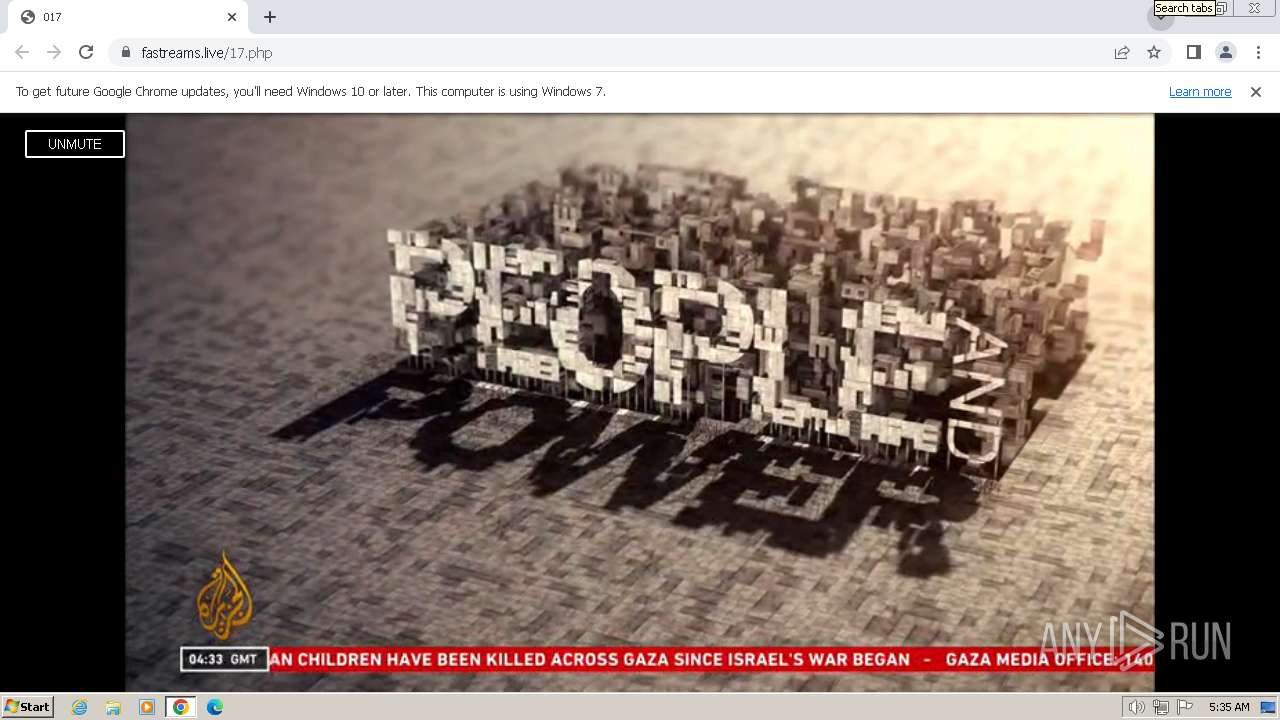The image size is (1280, 720).
Task: Open Windows Explorer folder from the taskbar
Action: click(113, 707)
